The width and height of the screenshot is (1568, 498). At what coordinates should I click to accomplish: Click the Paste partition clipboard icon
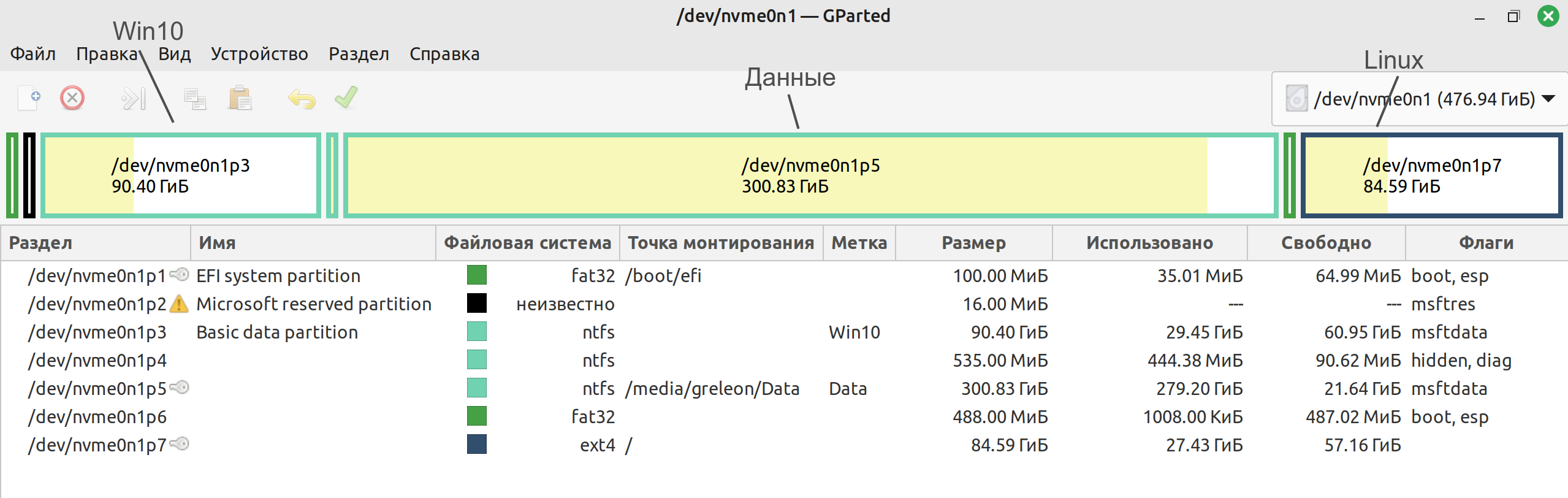coord(240,98)
